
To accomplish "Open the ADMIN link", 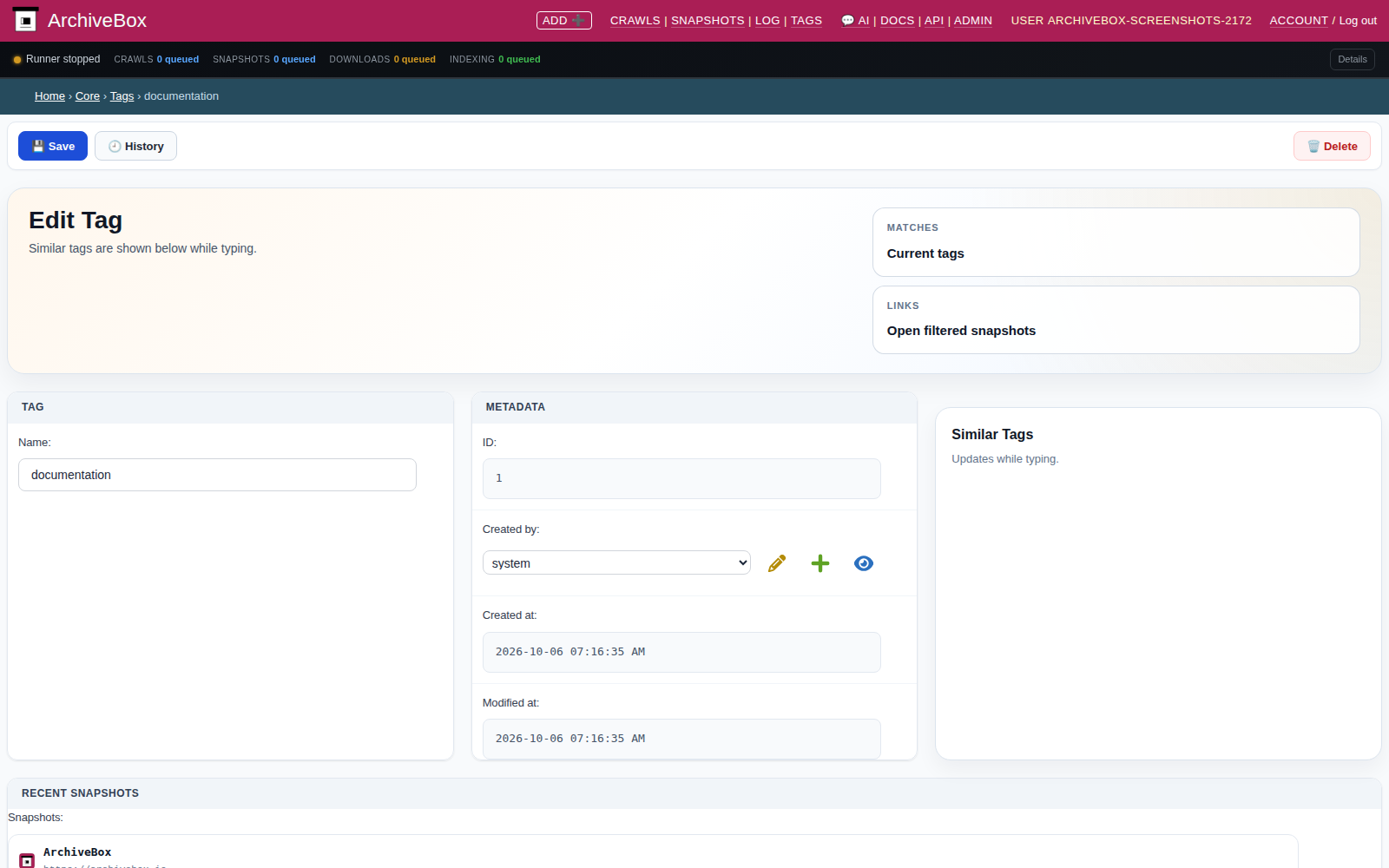I will [x=973, y=20].
